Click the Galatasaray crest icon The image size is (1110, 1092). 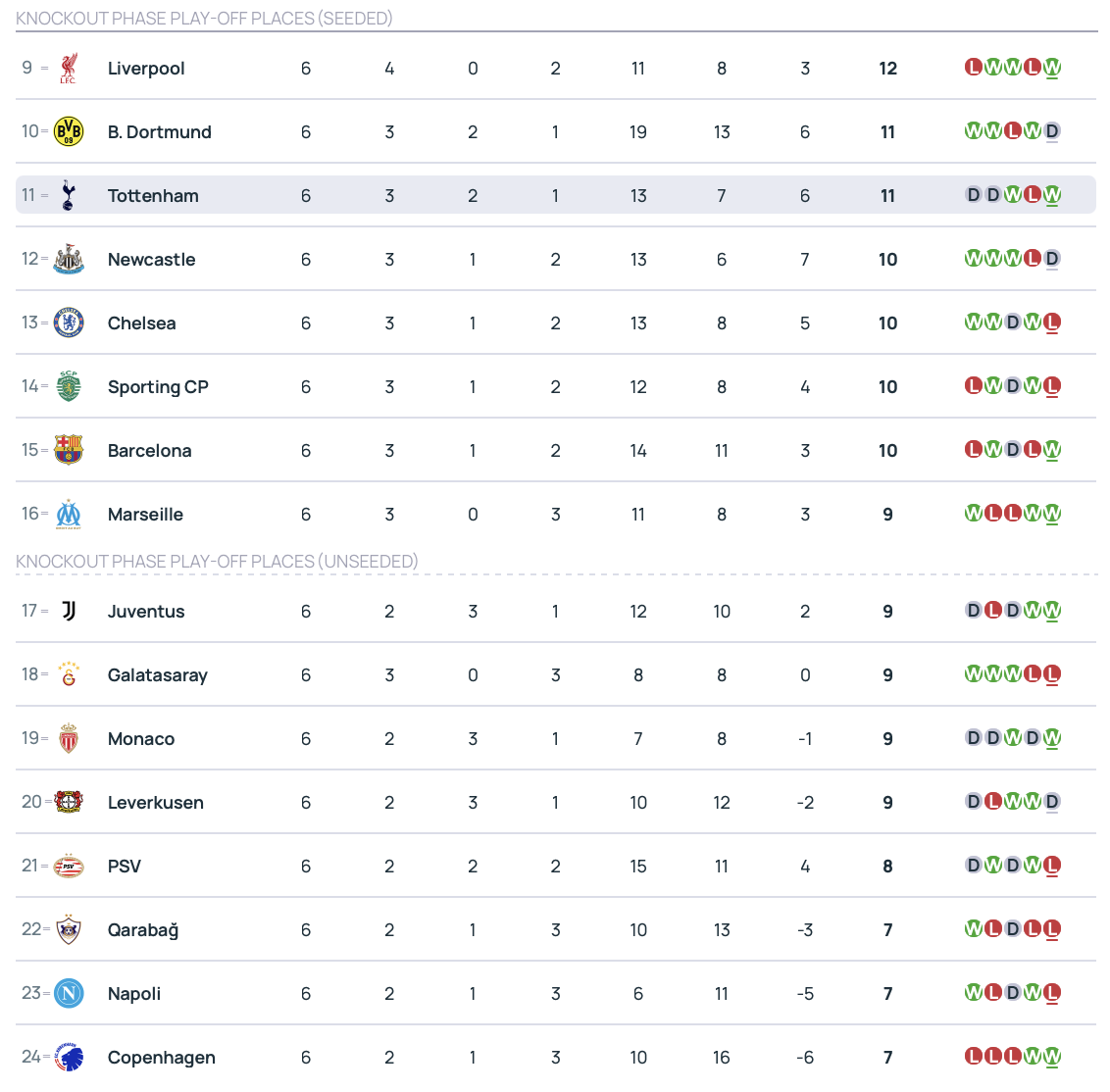pyautogui.click(x=68, y=674)
